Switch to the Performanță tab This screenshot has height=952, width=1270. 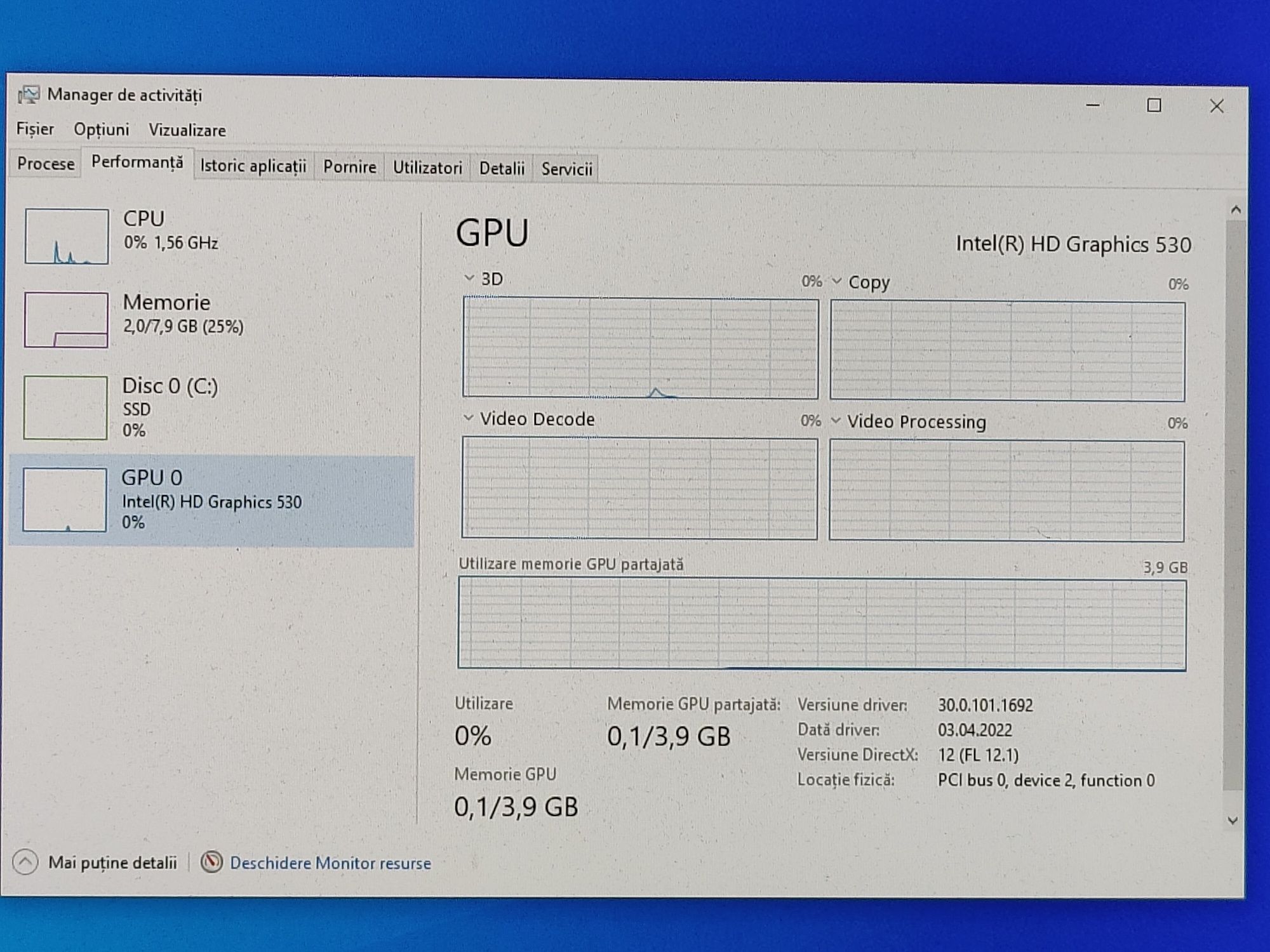(x=137, y=162)
